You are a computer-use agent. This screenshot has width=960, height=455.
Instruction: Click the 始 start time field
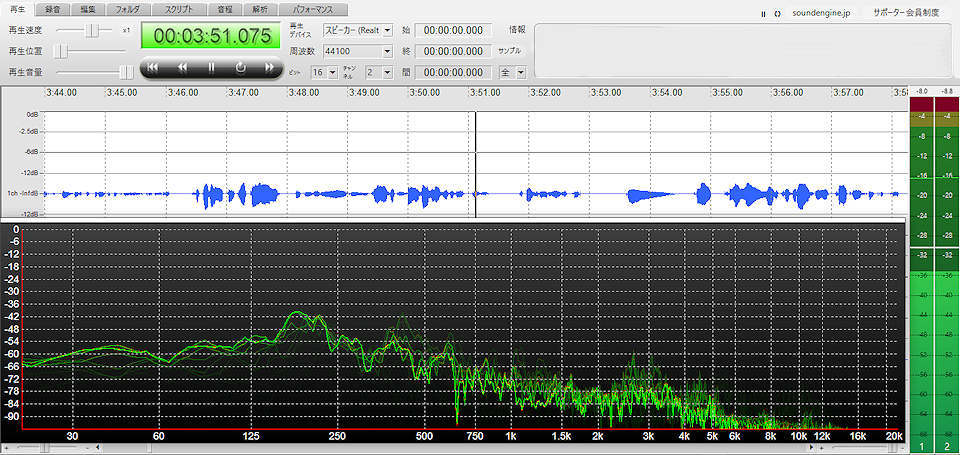pos(453,30)
